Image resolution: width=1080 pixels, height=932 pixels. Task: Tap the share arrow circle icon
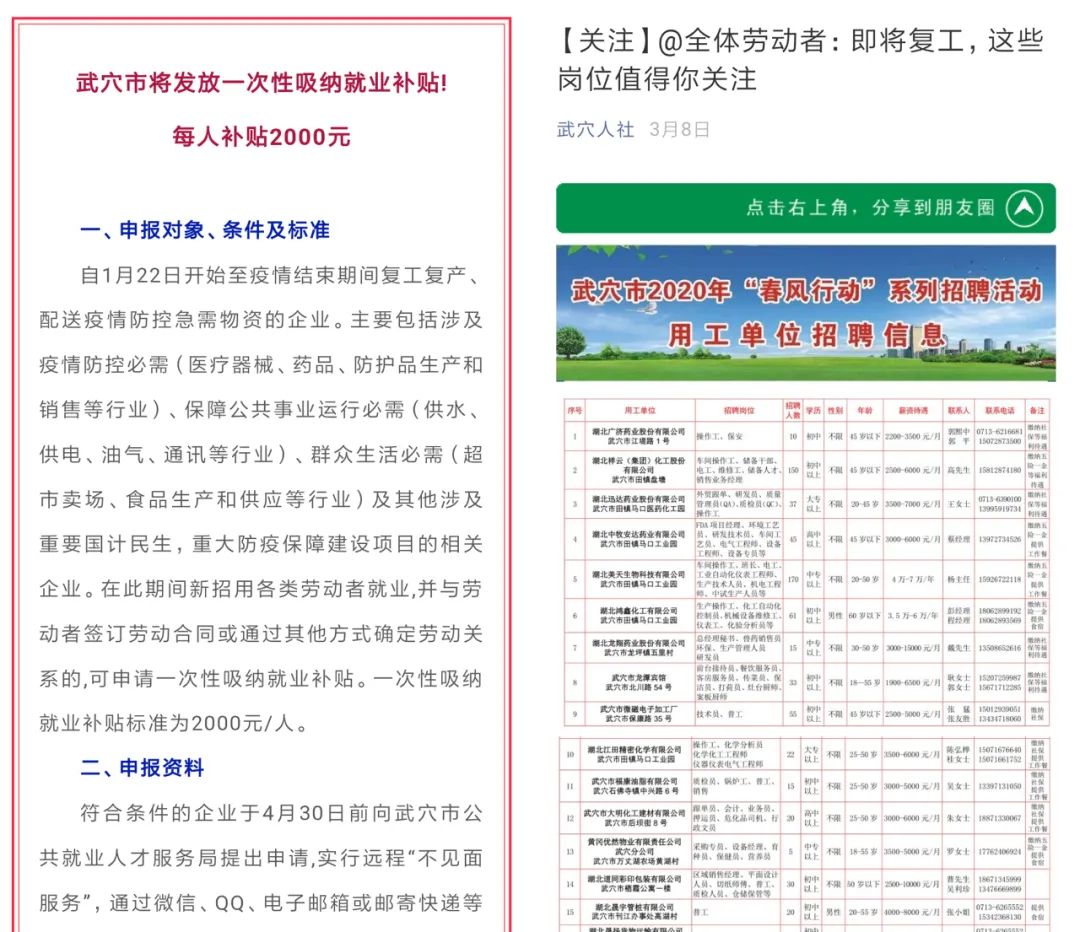1024,208
